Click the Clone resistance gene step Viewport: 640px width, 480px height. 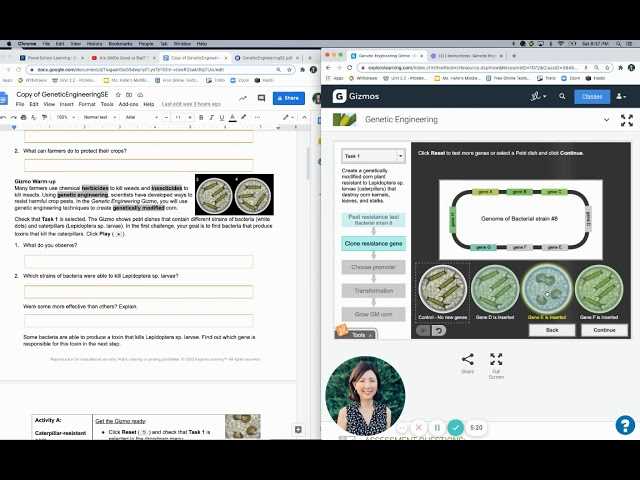[x=373, y=244]
